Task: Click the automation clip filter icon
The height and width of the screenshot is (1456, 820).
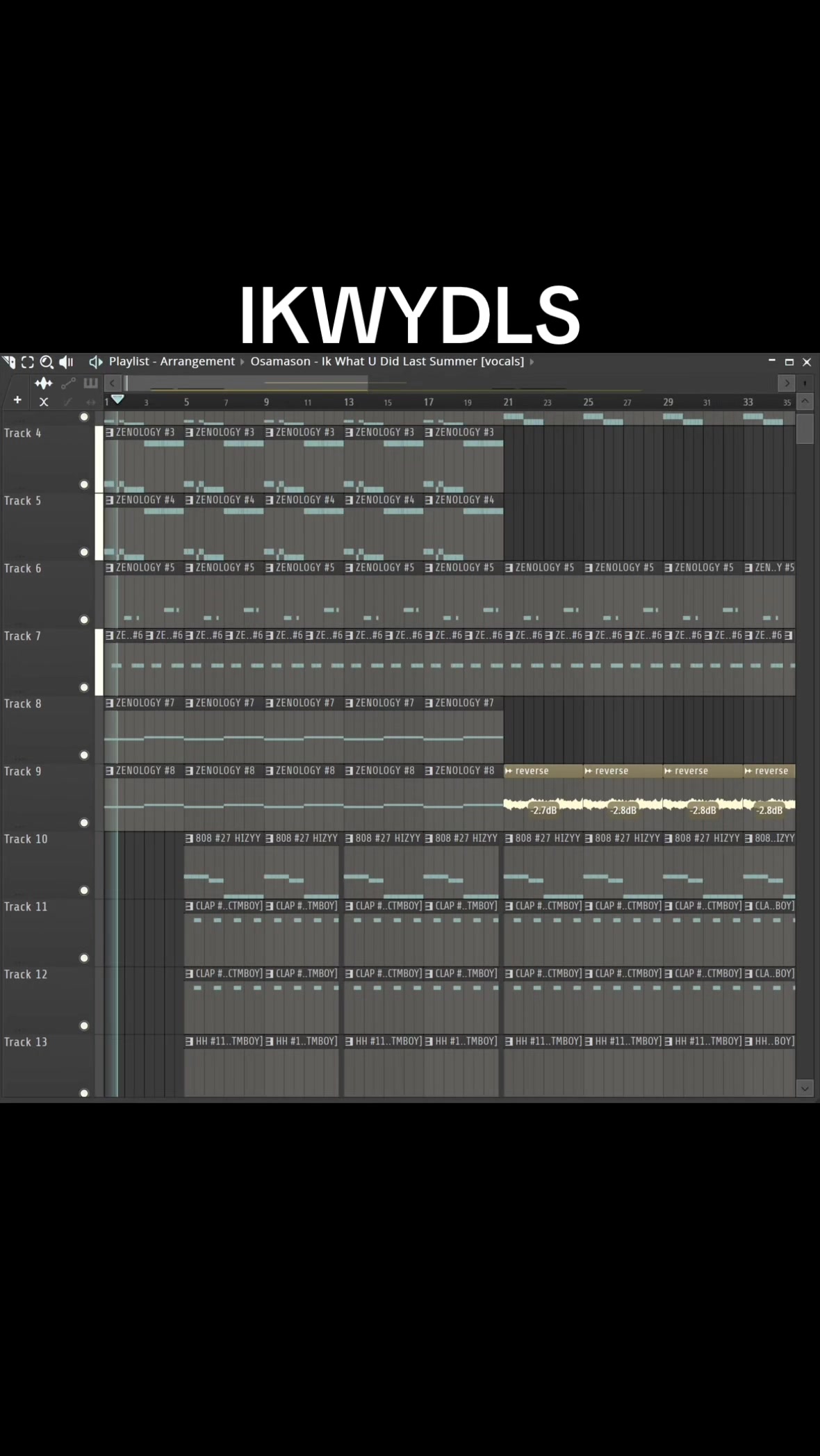Action: tap(68, 383)
